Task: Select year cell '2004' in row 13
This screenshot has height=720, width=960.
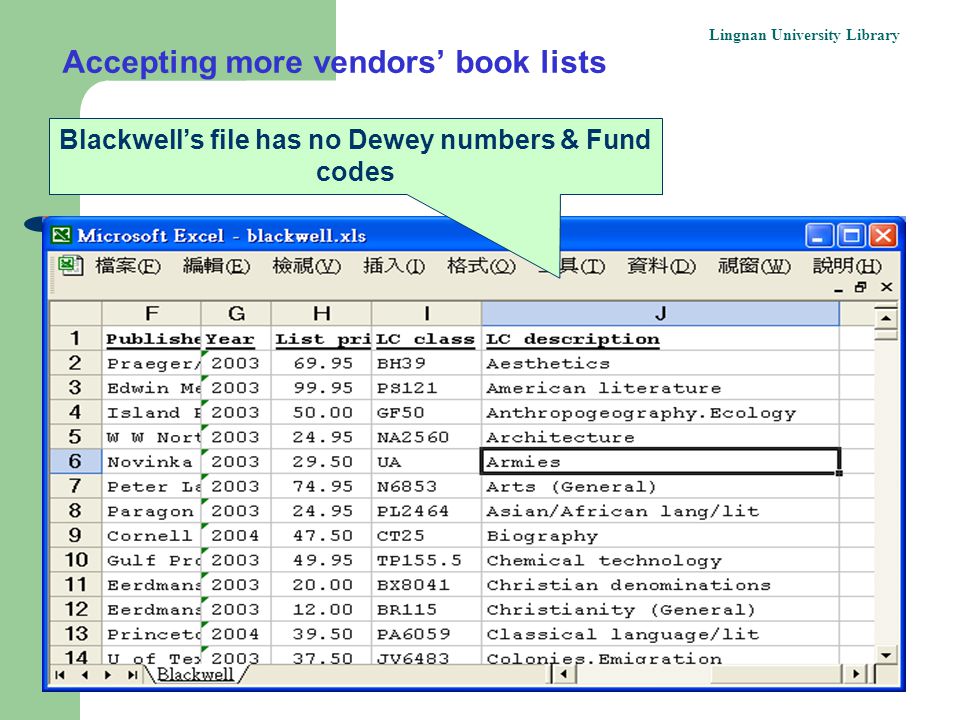Action: [x=236, y=634]
